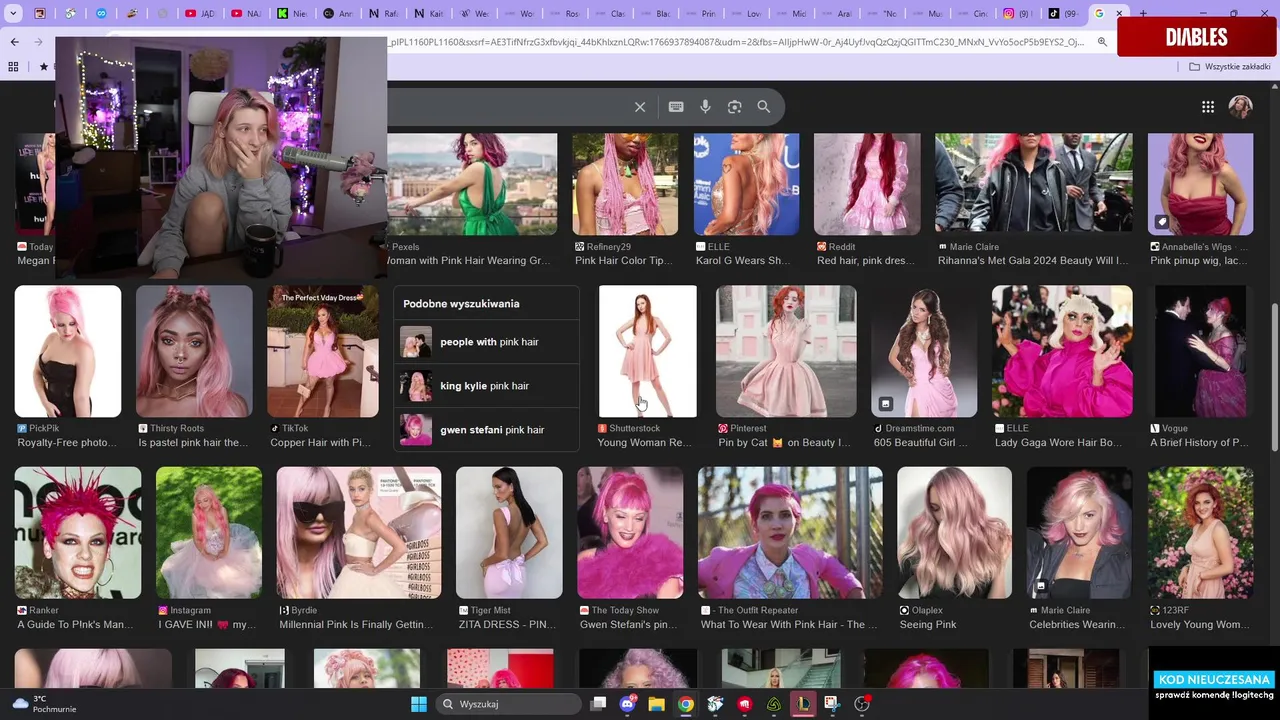The image size is (1280, 720).
Task: Switch to the NAJ YouTube tab
Action: 246,14
